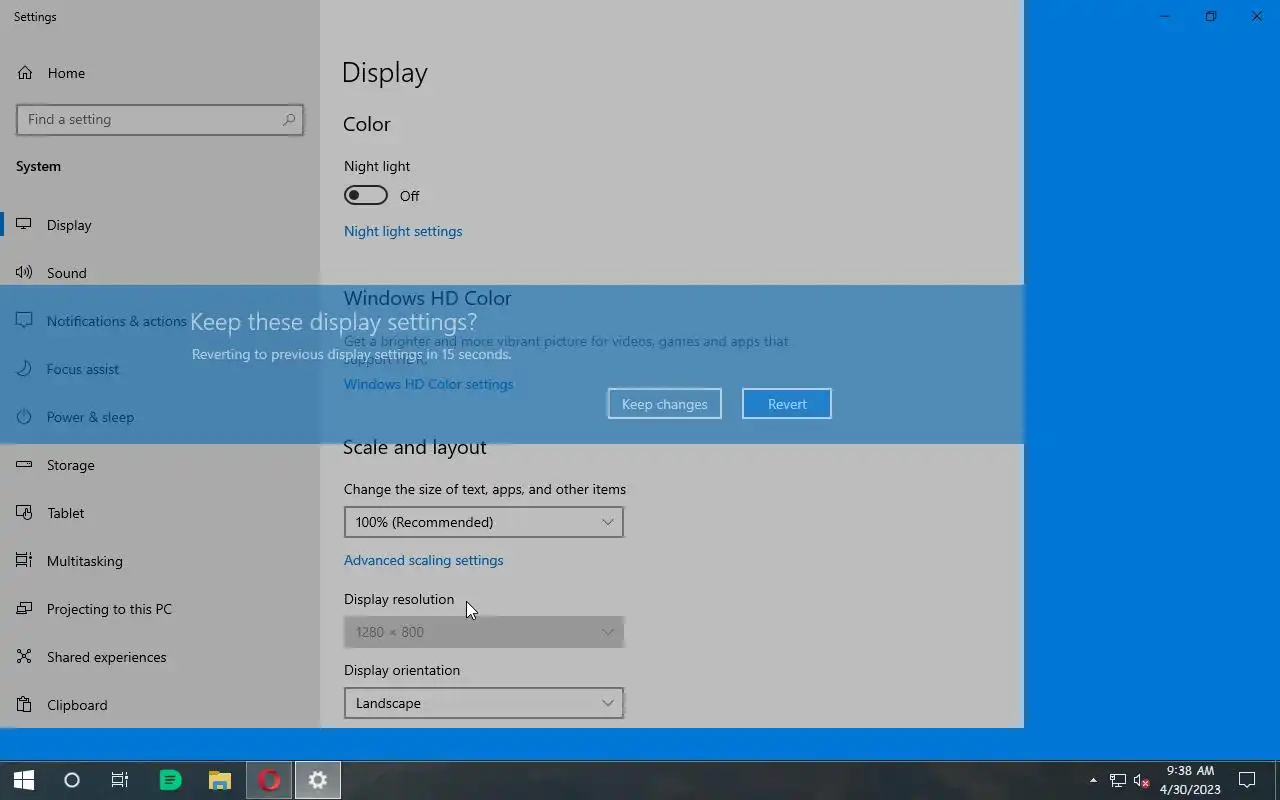Open Advanced scaling settings link

[x=423, y=560]
